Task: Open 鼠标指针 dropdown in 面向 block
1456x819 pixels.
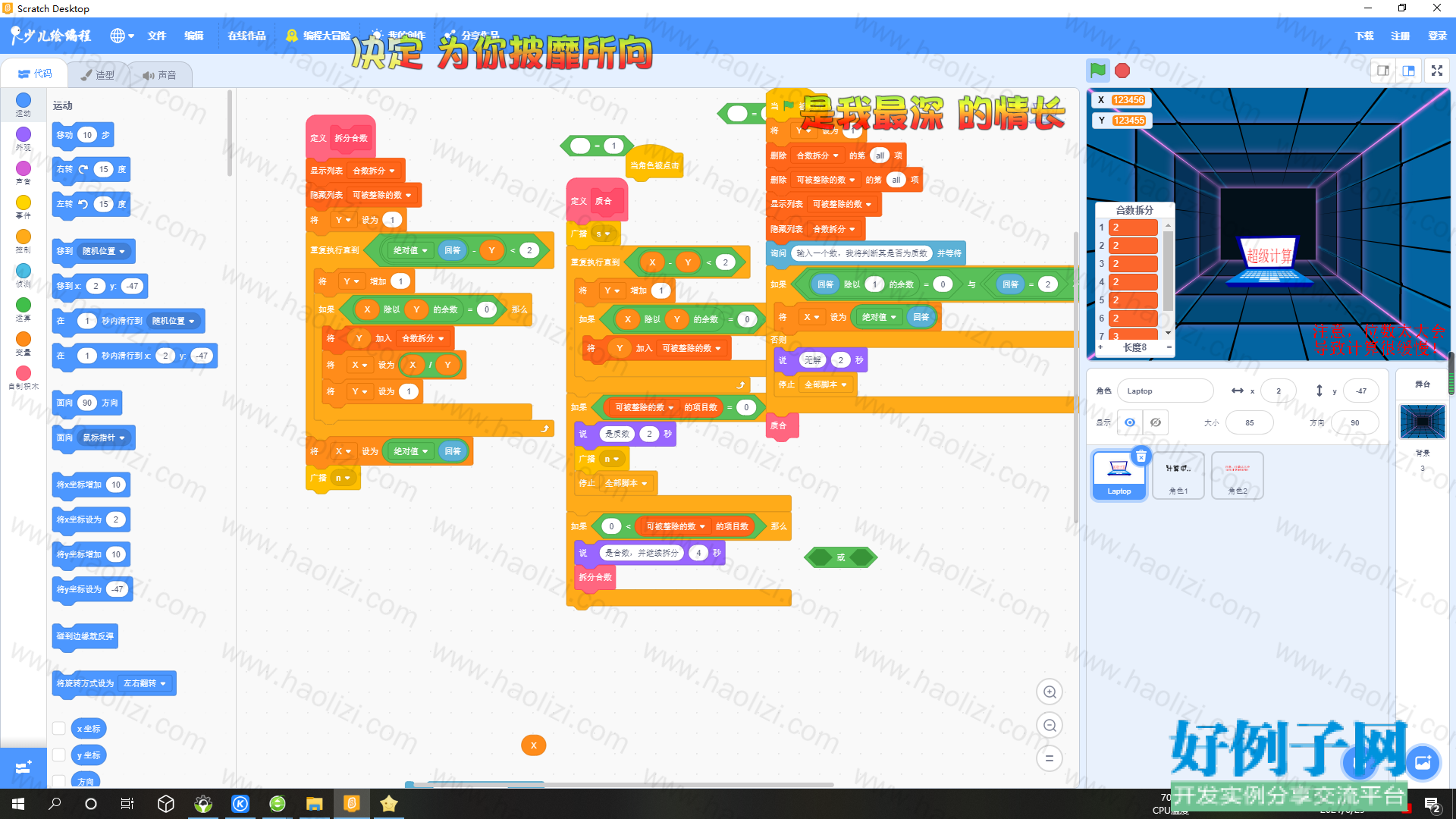Action: click(x=103, y=438)
